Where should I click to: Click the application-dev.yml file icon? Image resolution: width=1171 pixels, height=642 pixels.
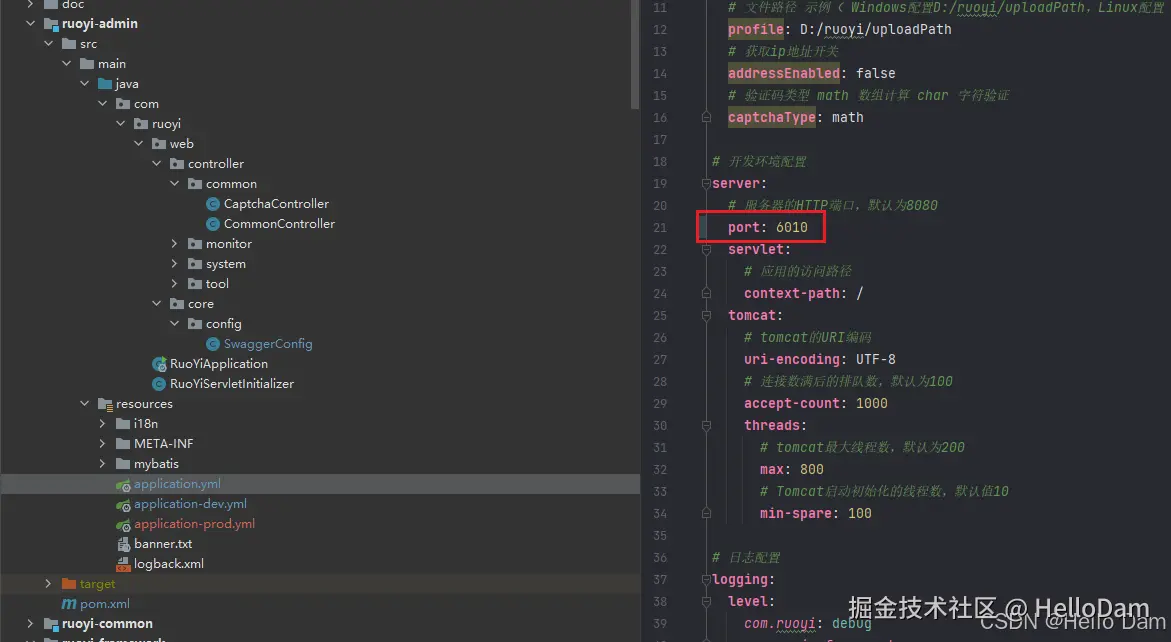coord(123,505)
